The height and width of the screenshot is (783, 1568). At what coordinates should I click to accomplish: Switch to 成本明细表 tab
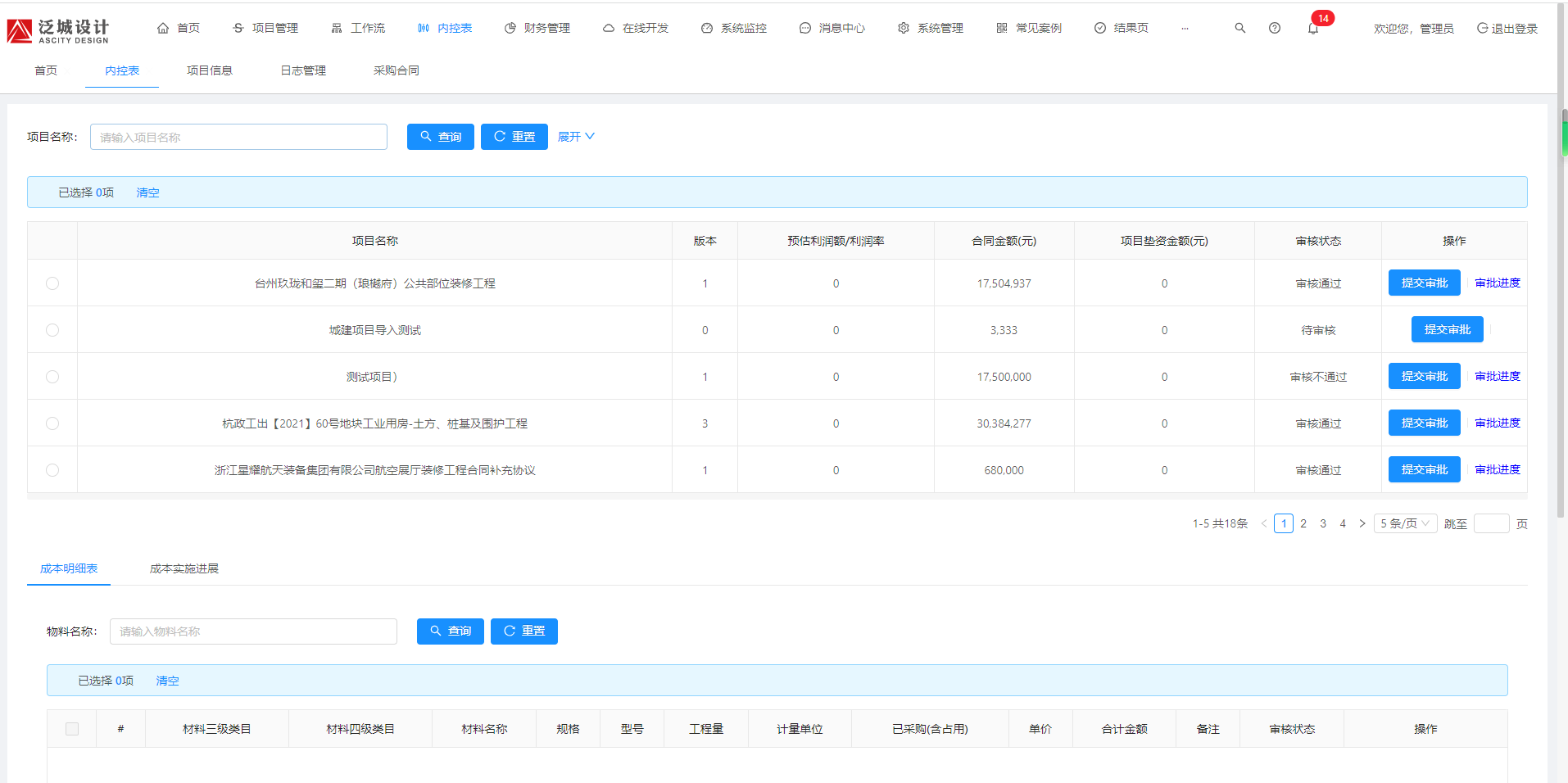pos(69,568)
